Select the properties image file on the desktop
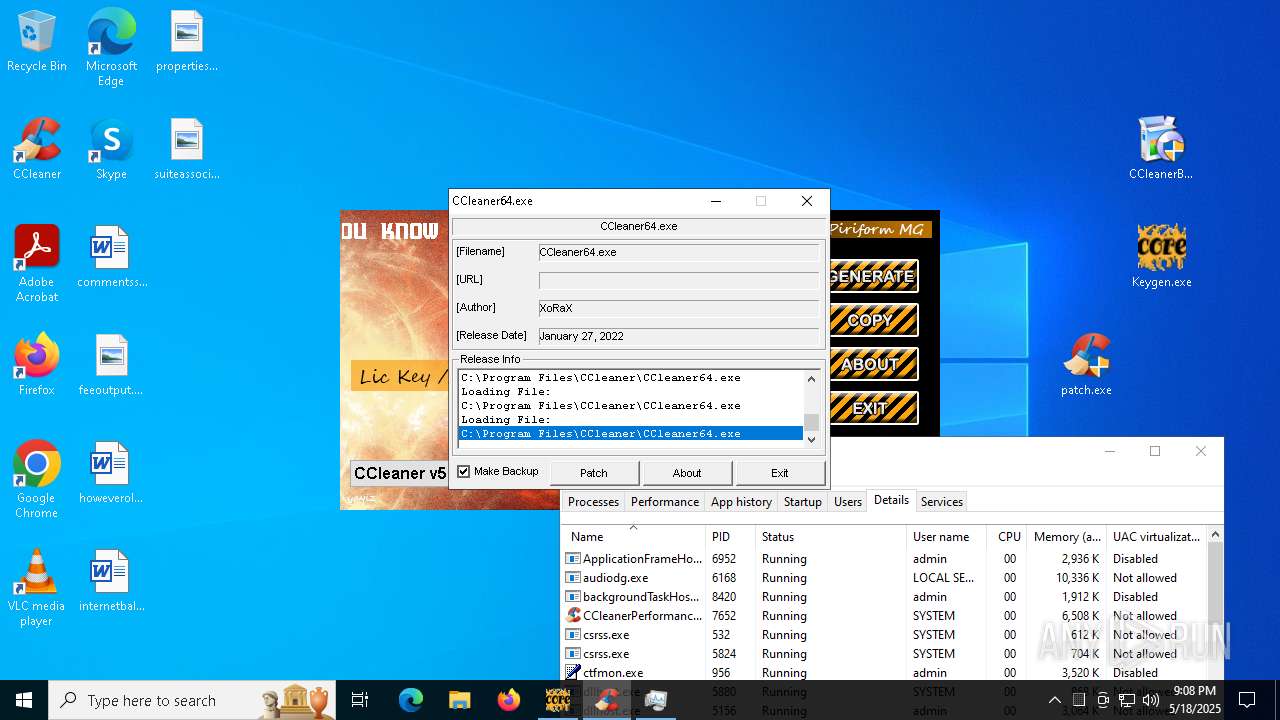The height and width of the screenshot is (720, 1280). tap(187, 42)
